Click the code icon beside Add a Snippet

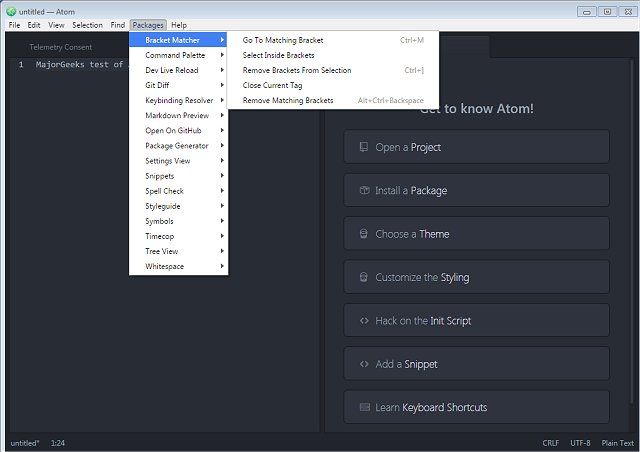tap(364, 364)
